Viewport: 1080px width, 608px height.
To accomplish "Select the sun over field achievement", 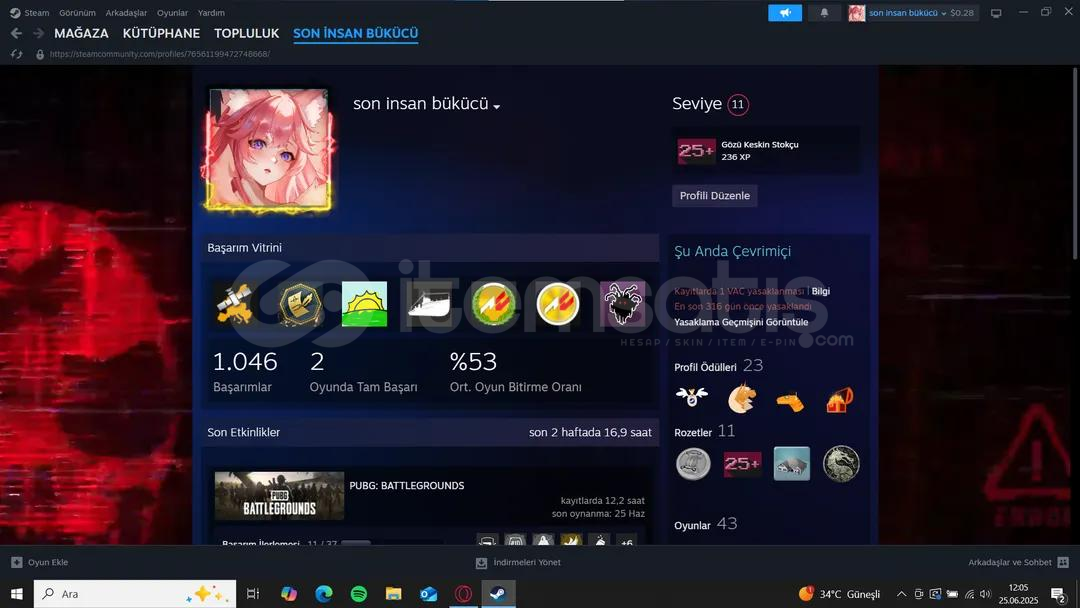I will pyautogui.click(x=364, y=304).
